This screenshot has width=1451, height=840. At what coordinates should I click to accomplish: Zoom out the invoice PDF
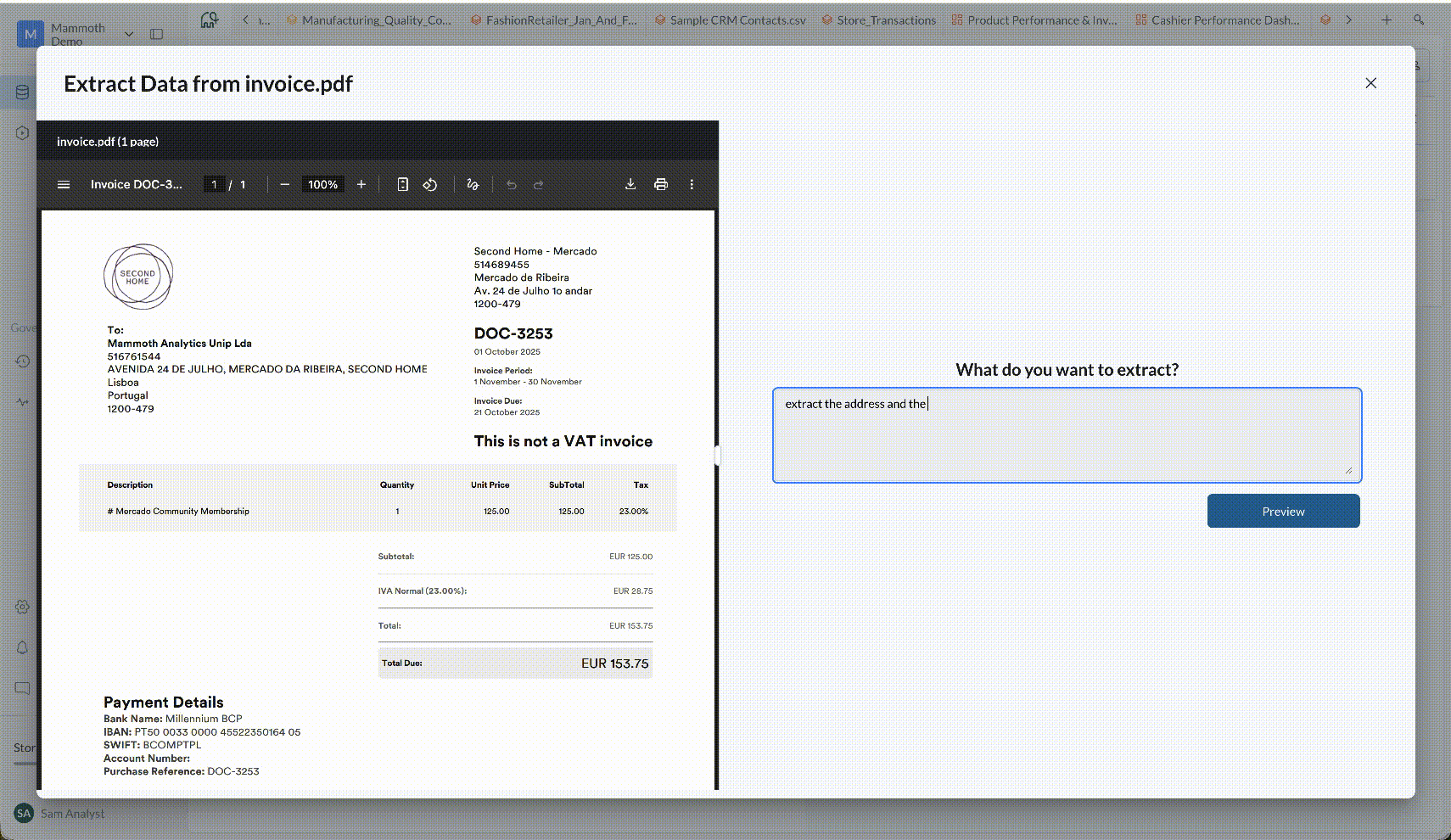coord(285,184)
